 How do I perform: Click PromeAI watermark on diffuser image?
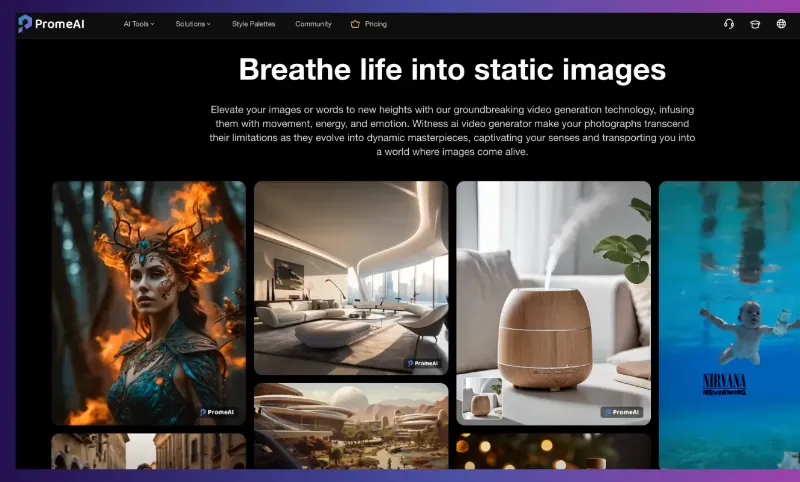click(620, 411)
